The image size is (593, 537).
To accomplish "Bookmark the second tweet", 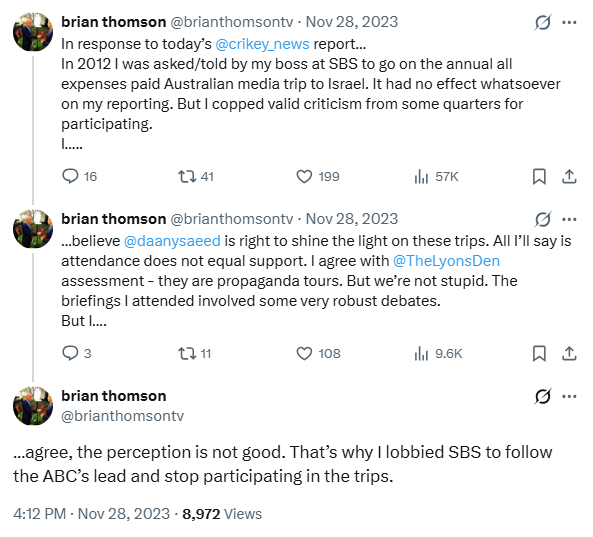I will (539, 353).
